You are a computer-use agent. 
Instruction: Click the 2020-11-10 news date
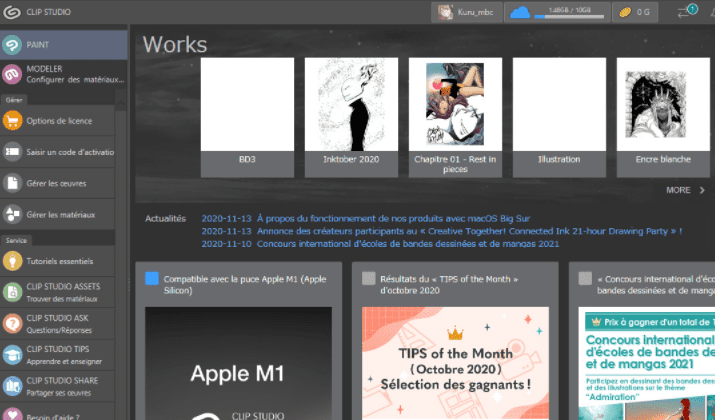tap(226, 244)
